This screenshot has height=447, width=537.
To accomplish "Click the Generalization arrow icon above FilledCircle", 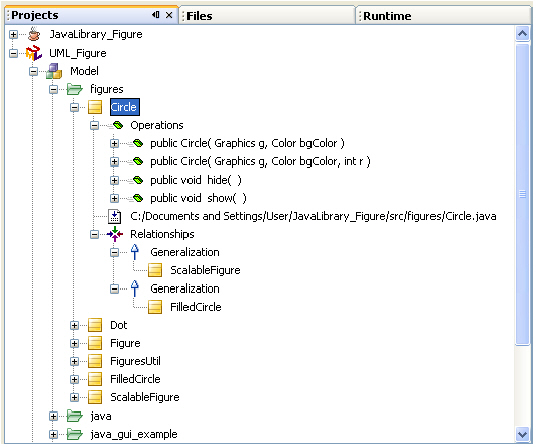I will click(x=135, y=289).
